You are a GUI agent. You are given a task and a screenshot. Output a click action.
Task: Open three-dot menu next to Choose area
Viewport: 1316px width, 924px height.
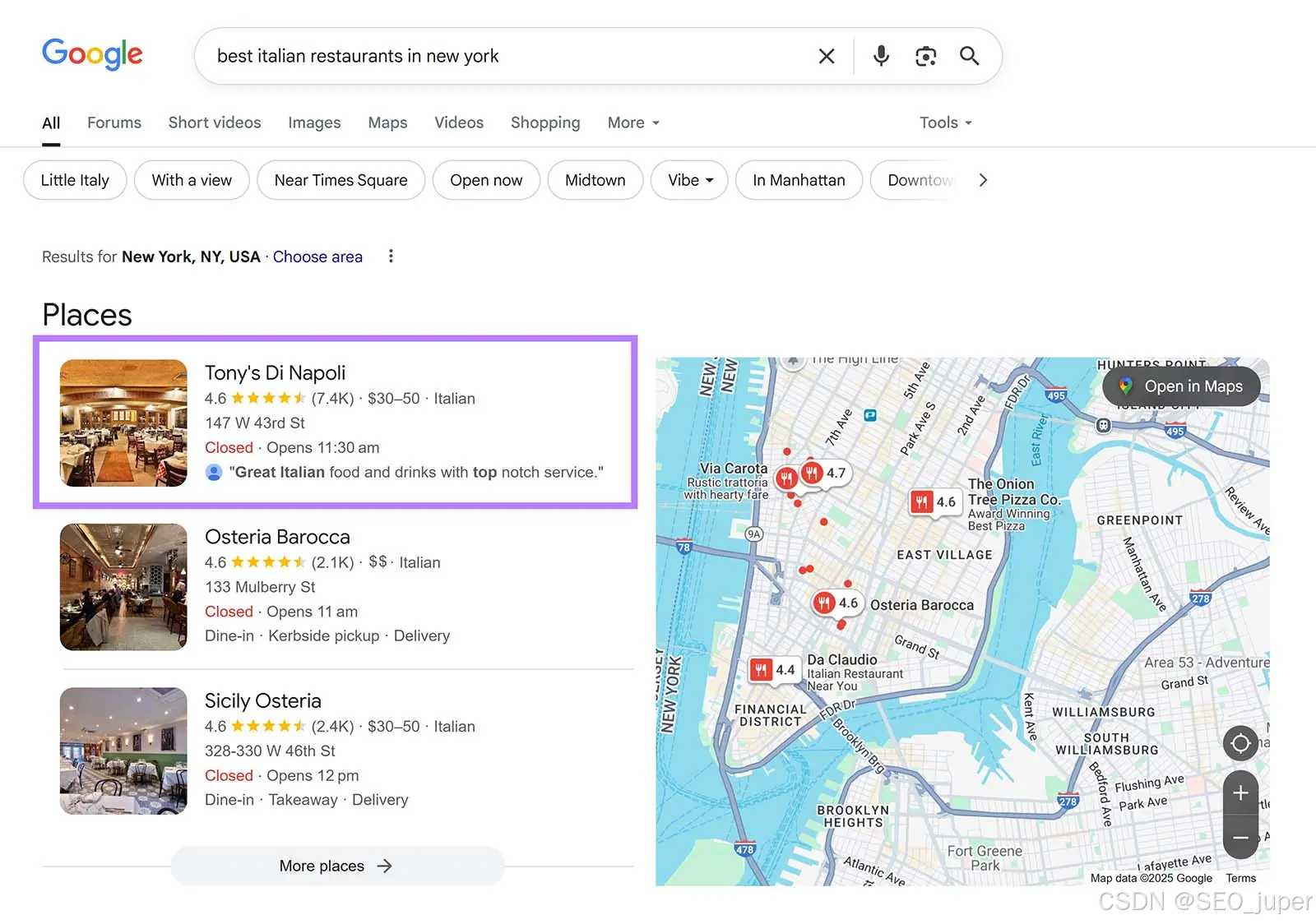391,256
